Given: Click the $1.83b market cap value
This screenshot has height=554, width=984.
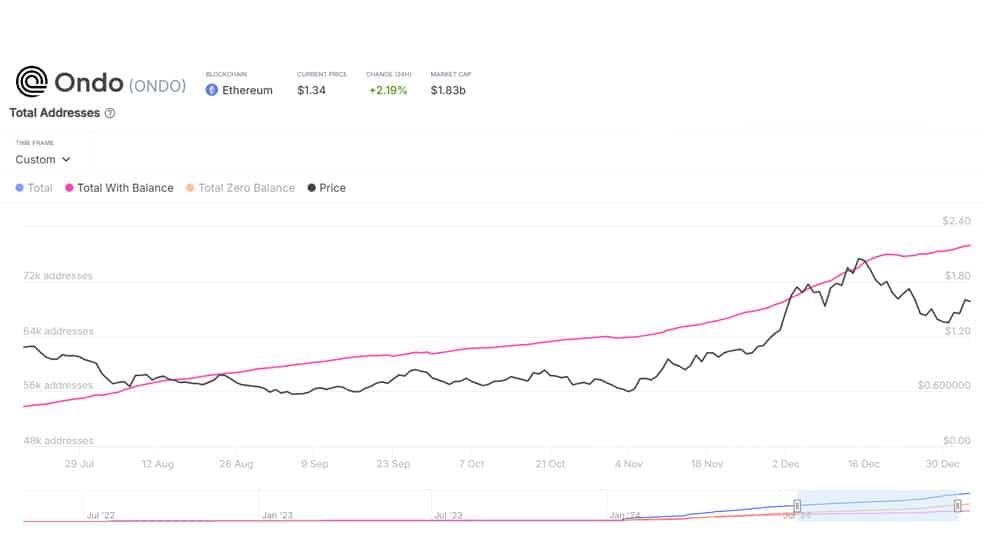Looking at the screenshot, I should [448, 90].
